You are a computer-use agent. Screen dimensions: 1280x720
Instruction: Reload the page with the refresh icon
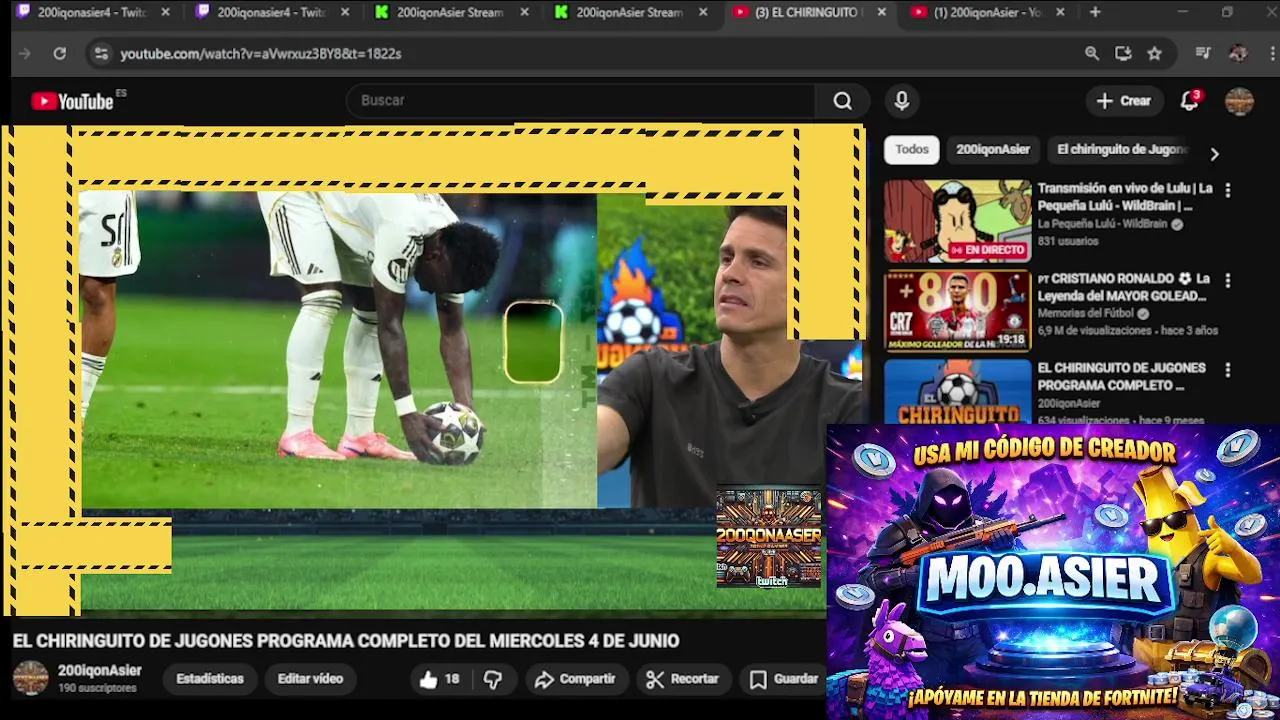pos(60,54)
